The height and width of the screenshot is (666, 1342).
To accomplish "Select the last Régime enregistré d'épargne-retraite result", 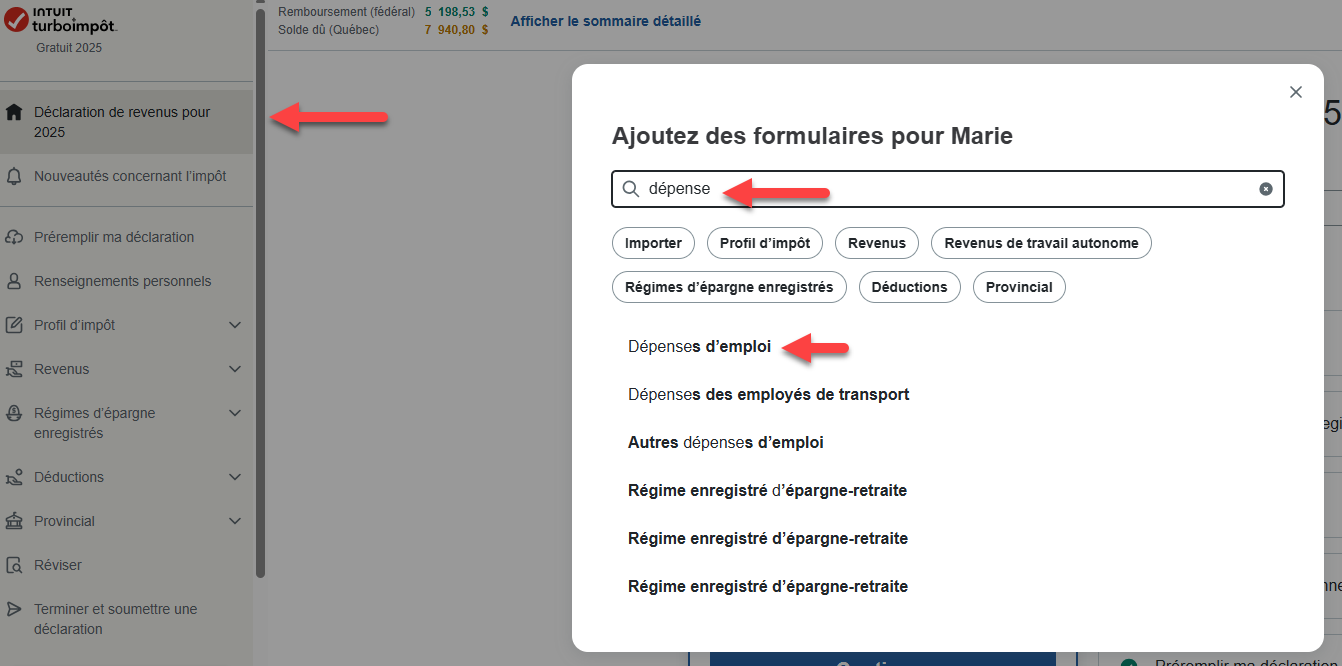I will pyautogui.click(x=767, y=586).
